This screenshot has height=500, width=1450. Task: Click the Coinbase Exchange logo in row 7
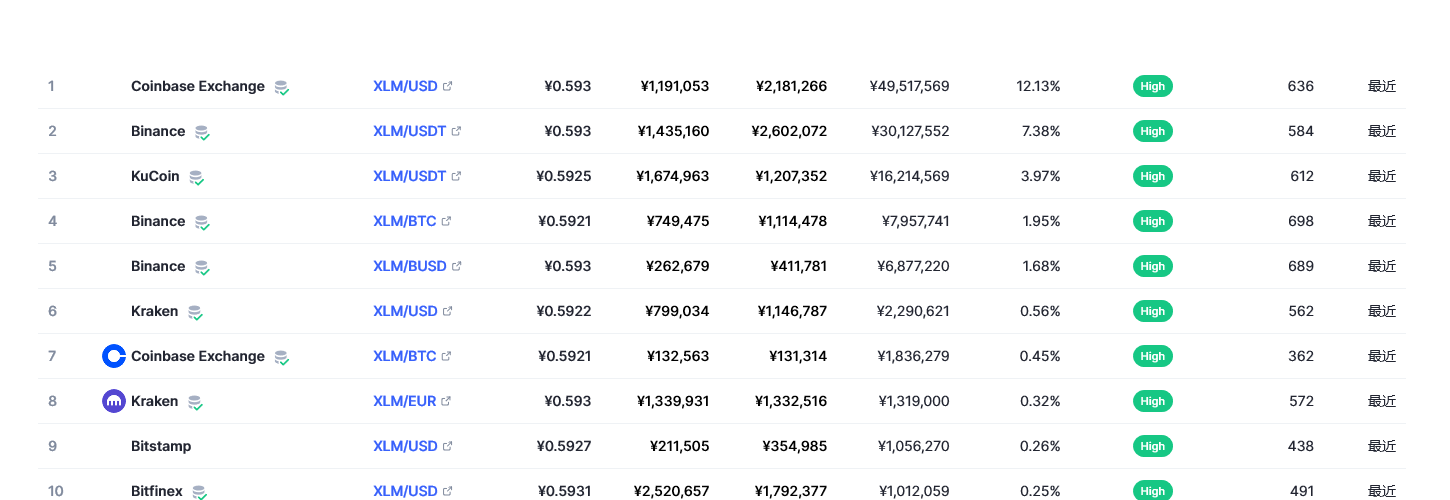(x=114, y=356)
